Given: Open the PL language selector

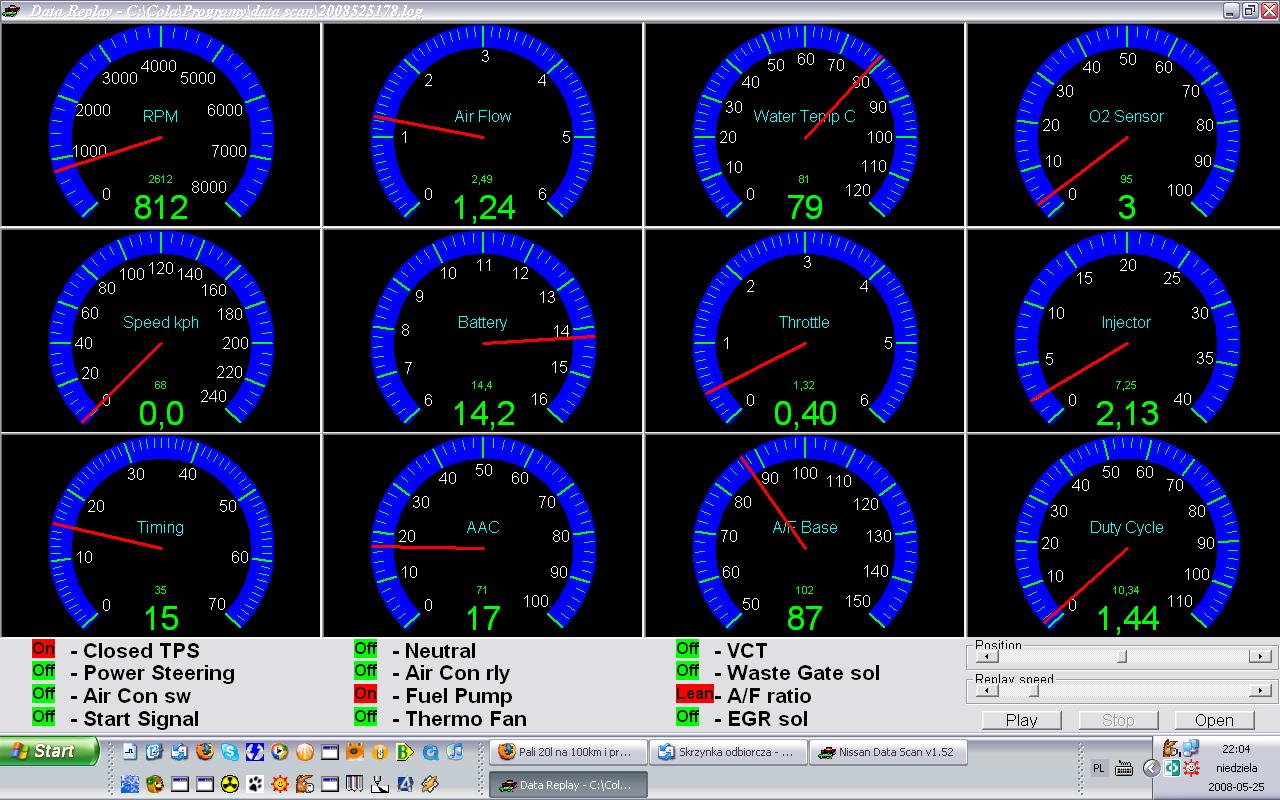Looking at the screenshot, I should click(1099, 768).
